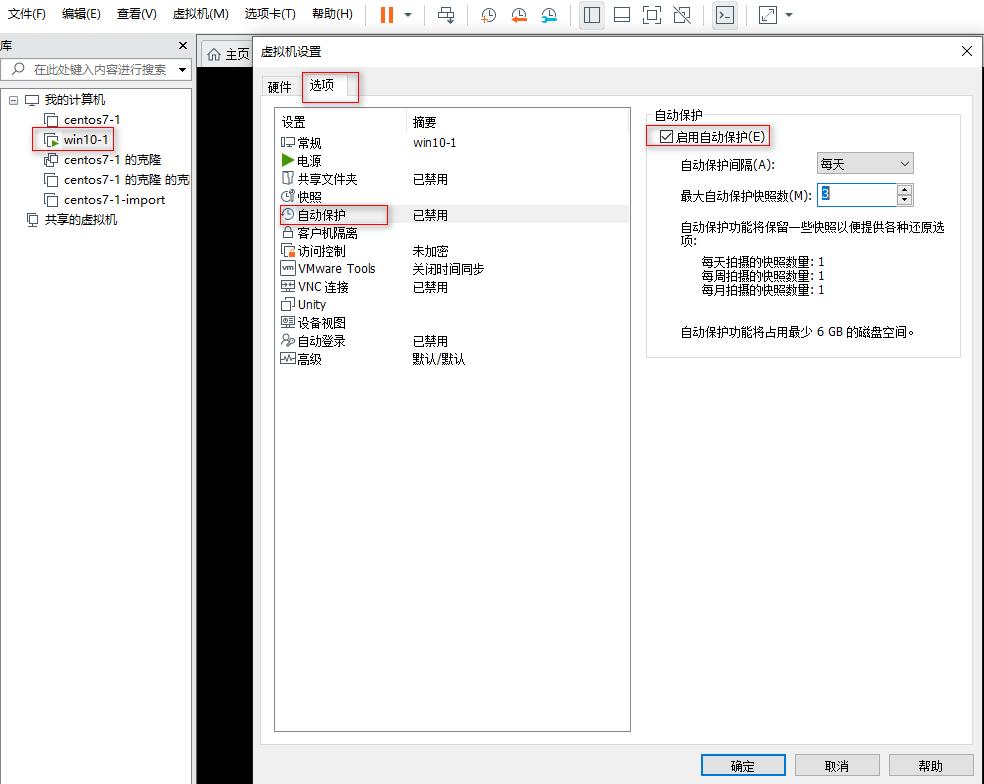Enter full screen mode
The height and width of the screenshot is (784, 984).
tap(653, 14)
